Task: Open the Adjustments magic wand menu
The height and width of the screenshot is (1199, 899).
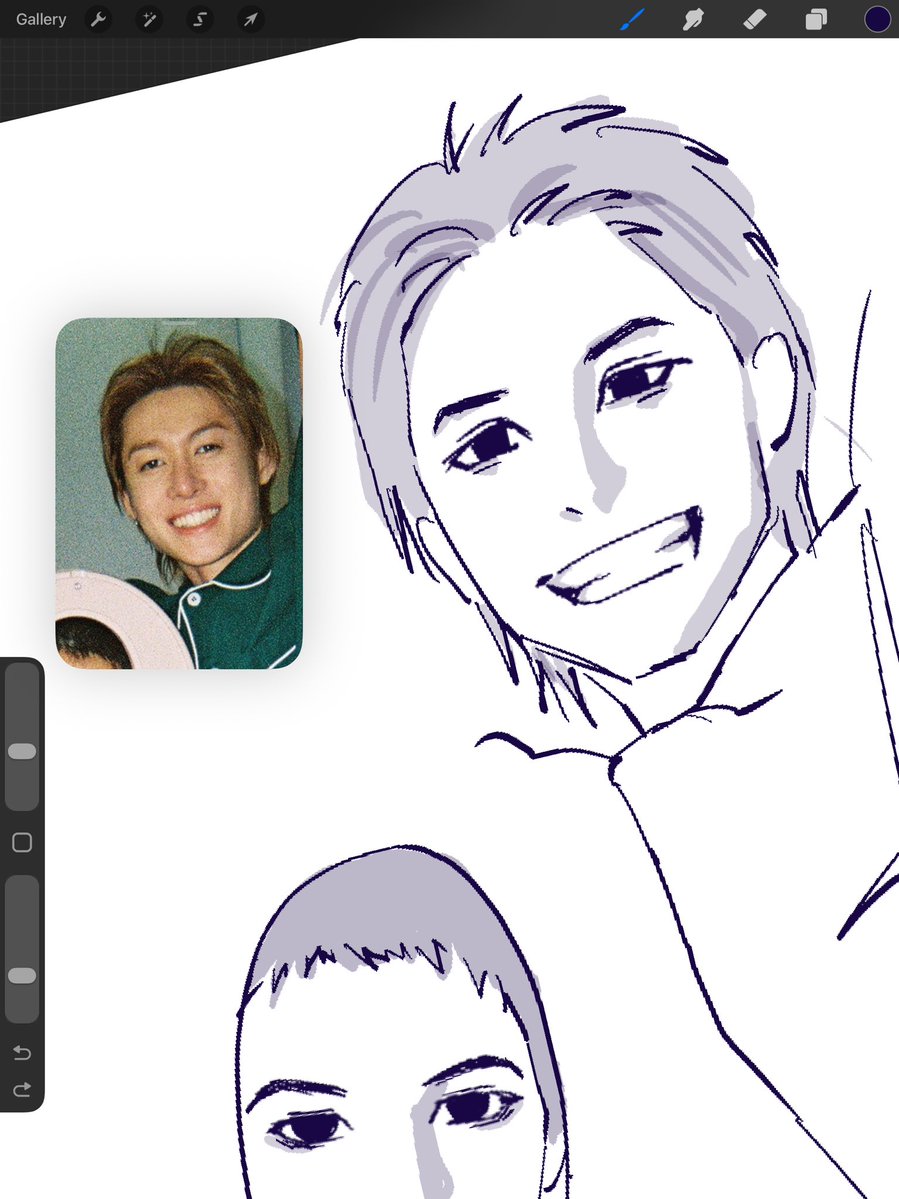Action: 149,19
